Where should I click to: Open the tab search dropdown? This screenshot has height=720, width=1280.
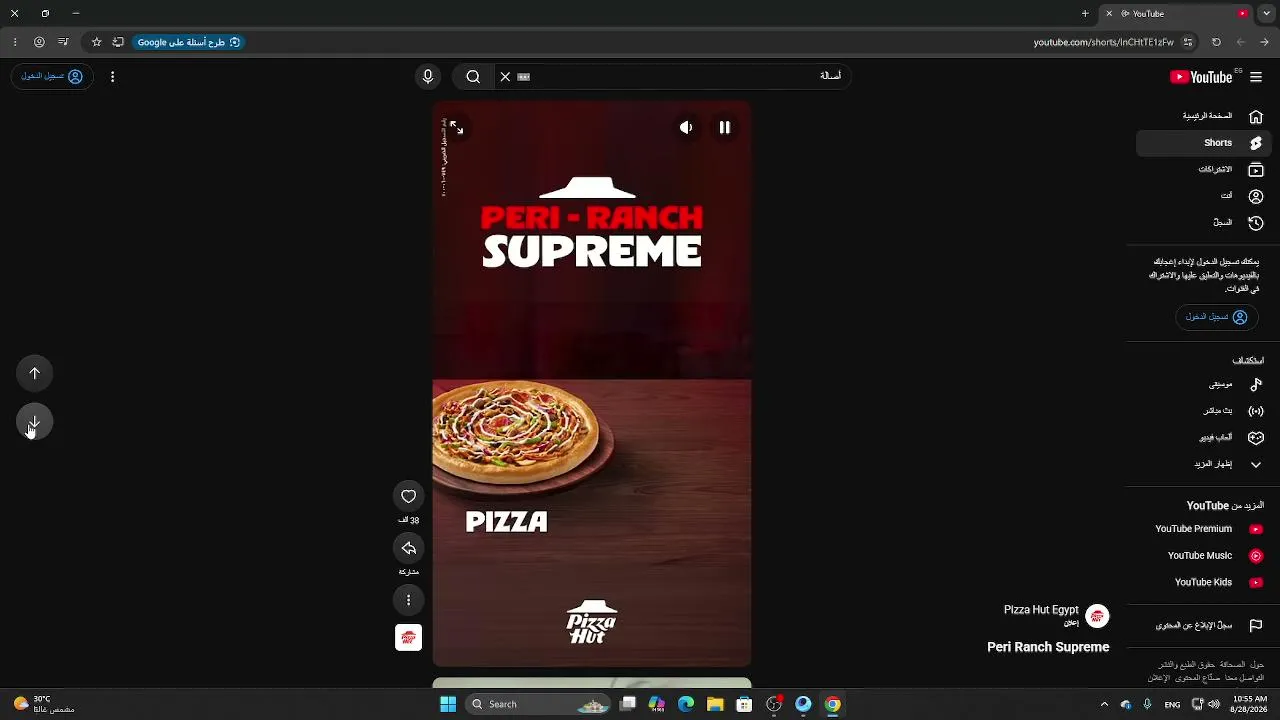(x=1265, y=14)
